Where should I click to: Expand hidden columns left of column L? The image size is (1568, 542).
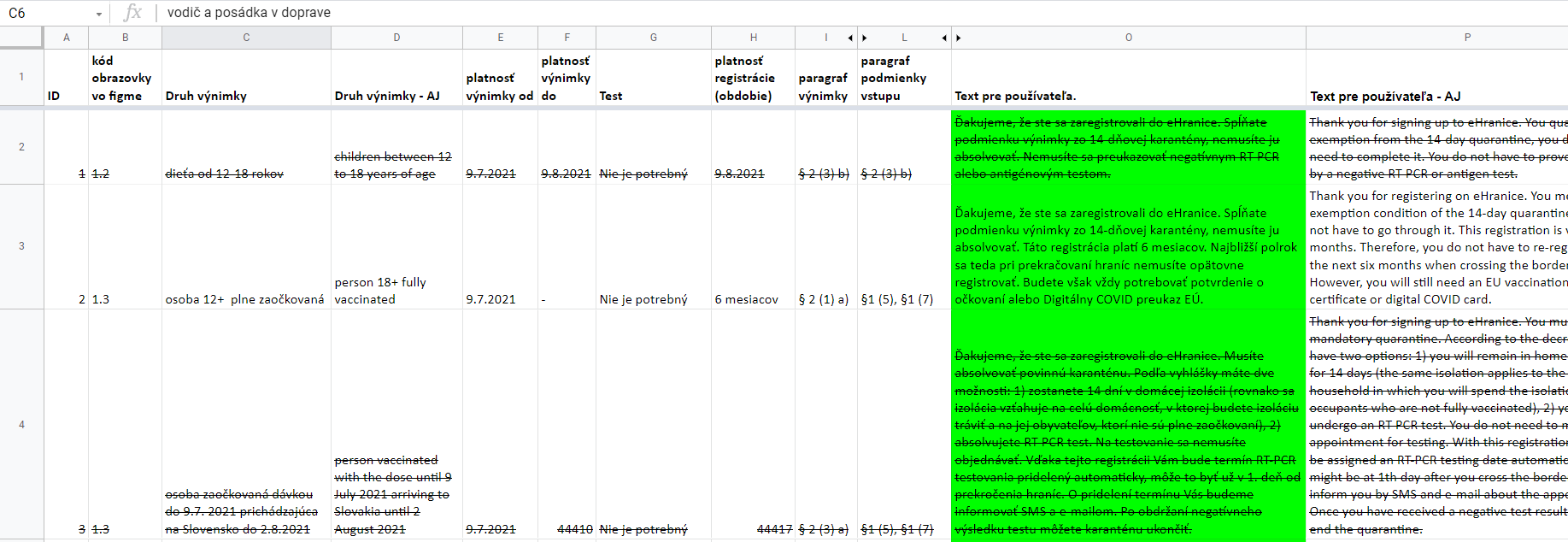click(865, 38)
